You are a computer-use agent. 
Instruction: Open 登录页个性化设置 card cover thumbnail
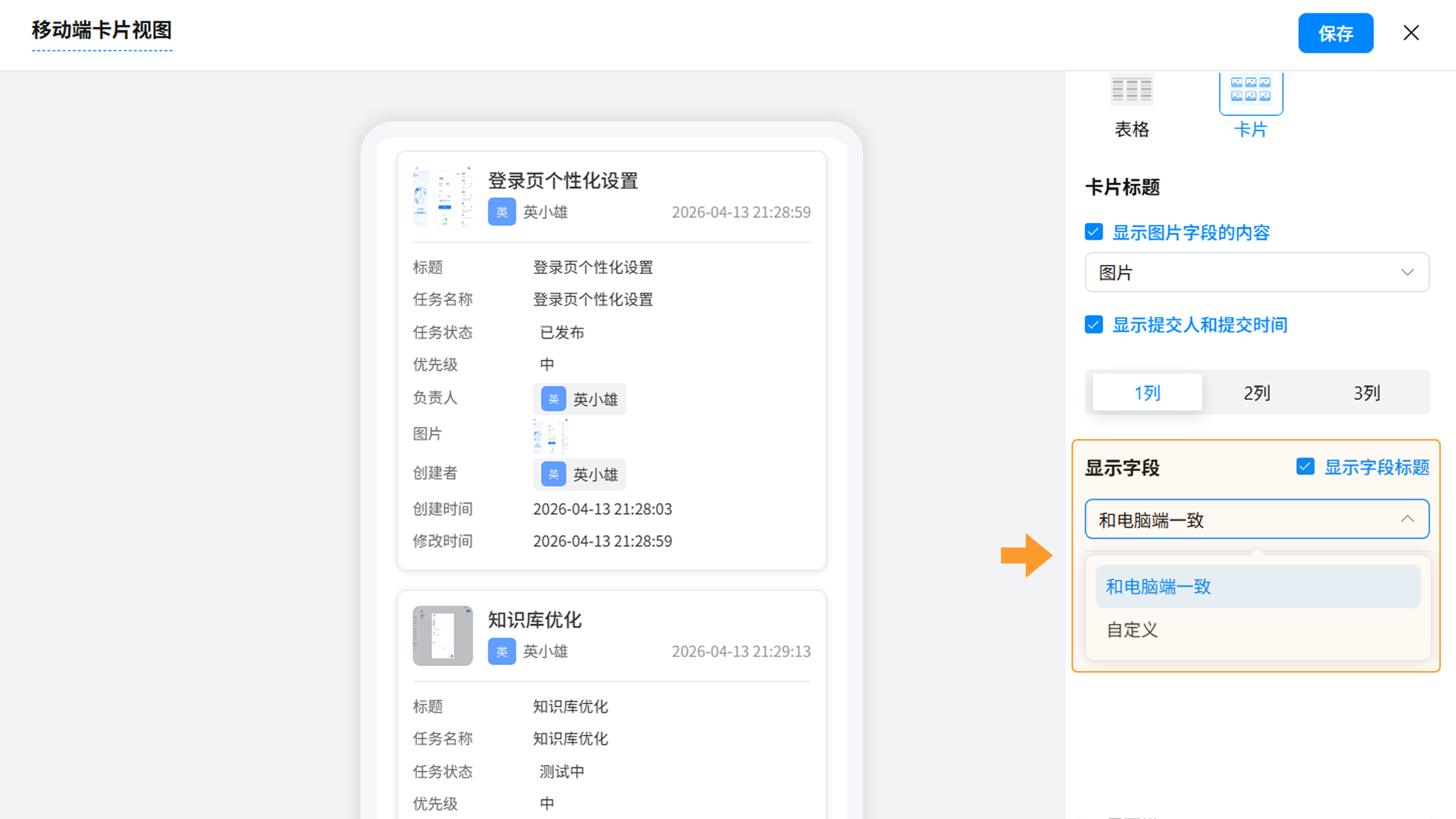click(442, 197)
